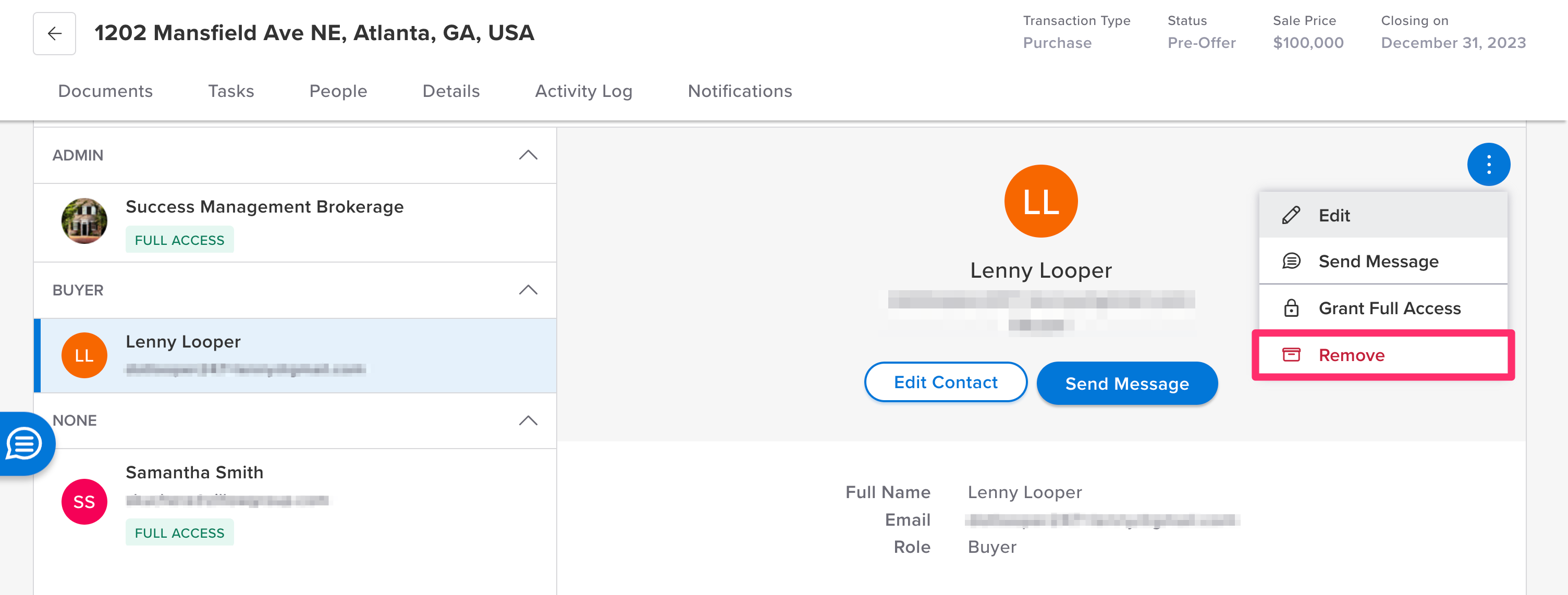Screen dimensions: 1568x595
Task: Open the blue three-dot options menu
Action: pos(1488,164)
